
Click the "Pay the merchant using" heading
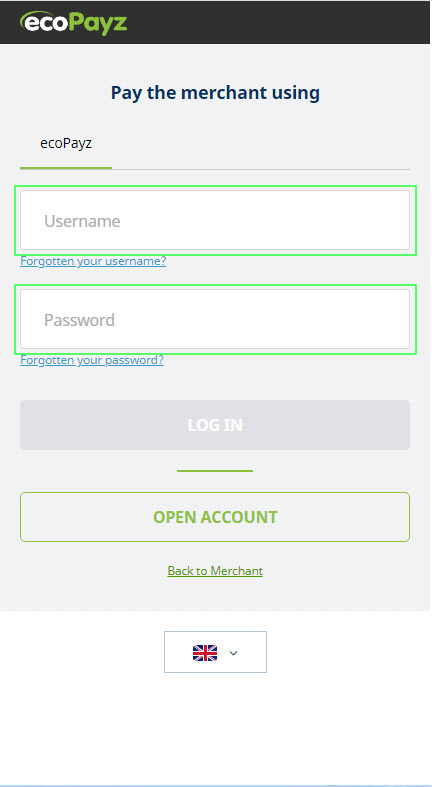click(215, 93)
